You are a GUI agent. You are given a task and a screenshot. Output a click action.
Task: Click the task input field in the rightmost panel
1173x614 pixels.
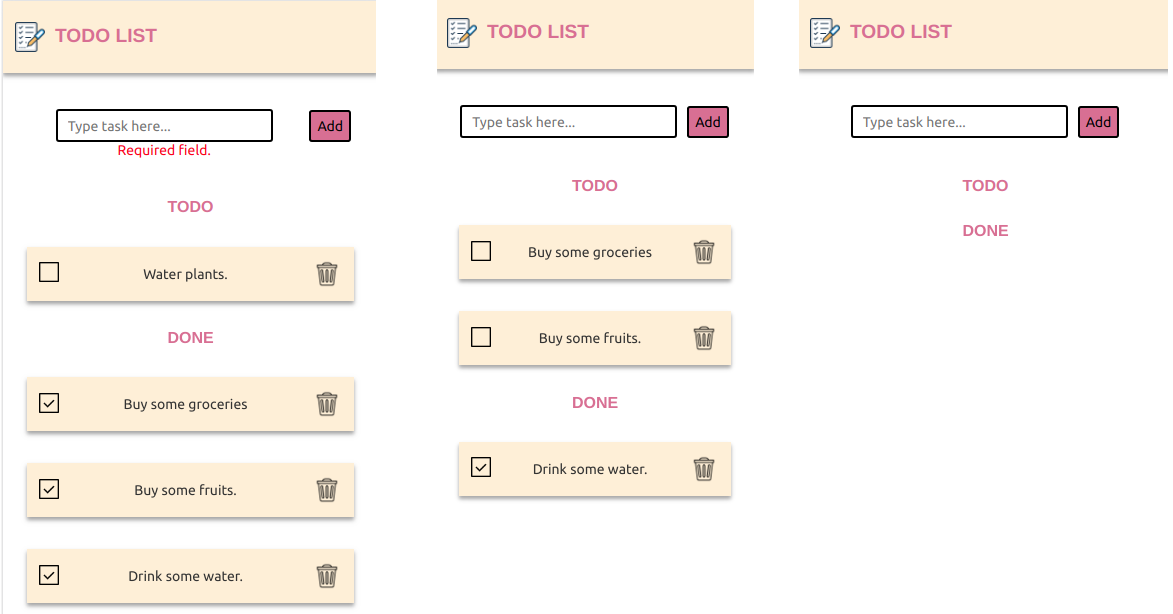(958, 121)
